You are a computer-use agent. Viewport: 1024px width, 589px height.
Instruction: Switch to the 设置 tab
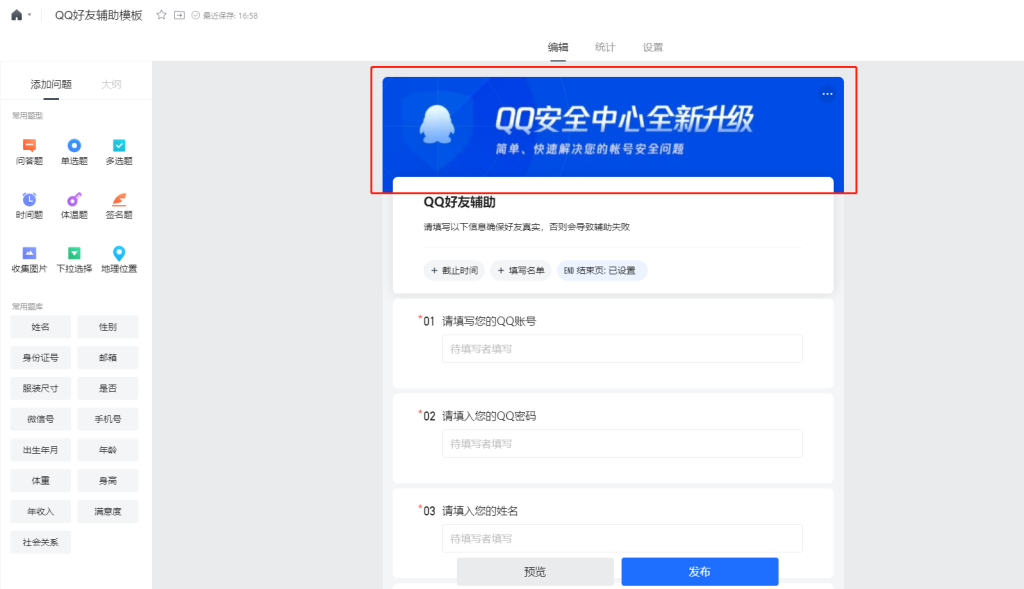652,47
